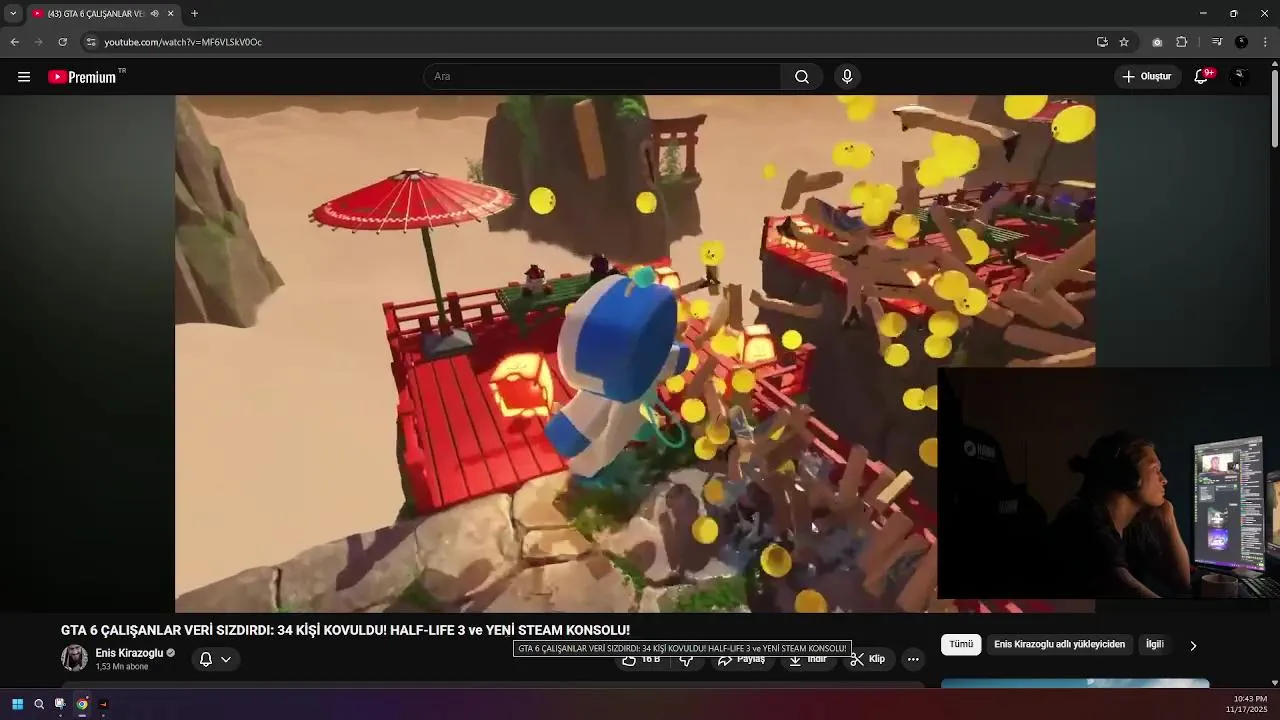Click the install app icon in address bar
The image size is (1280, 720).
[x=1102, y=42]
